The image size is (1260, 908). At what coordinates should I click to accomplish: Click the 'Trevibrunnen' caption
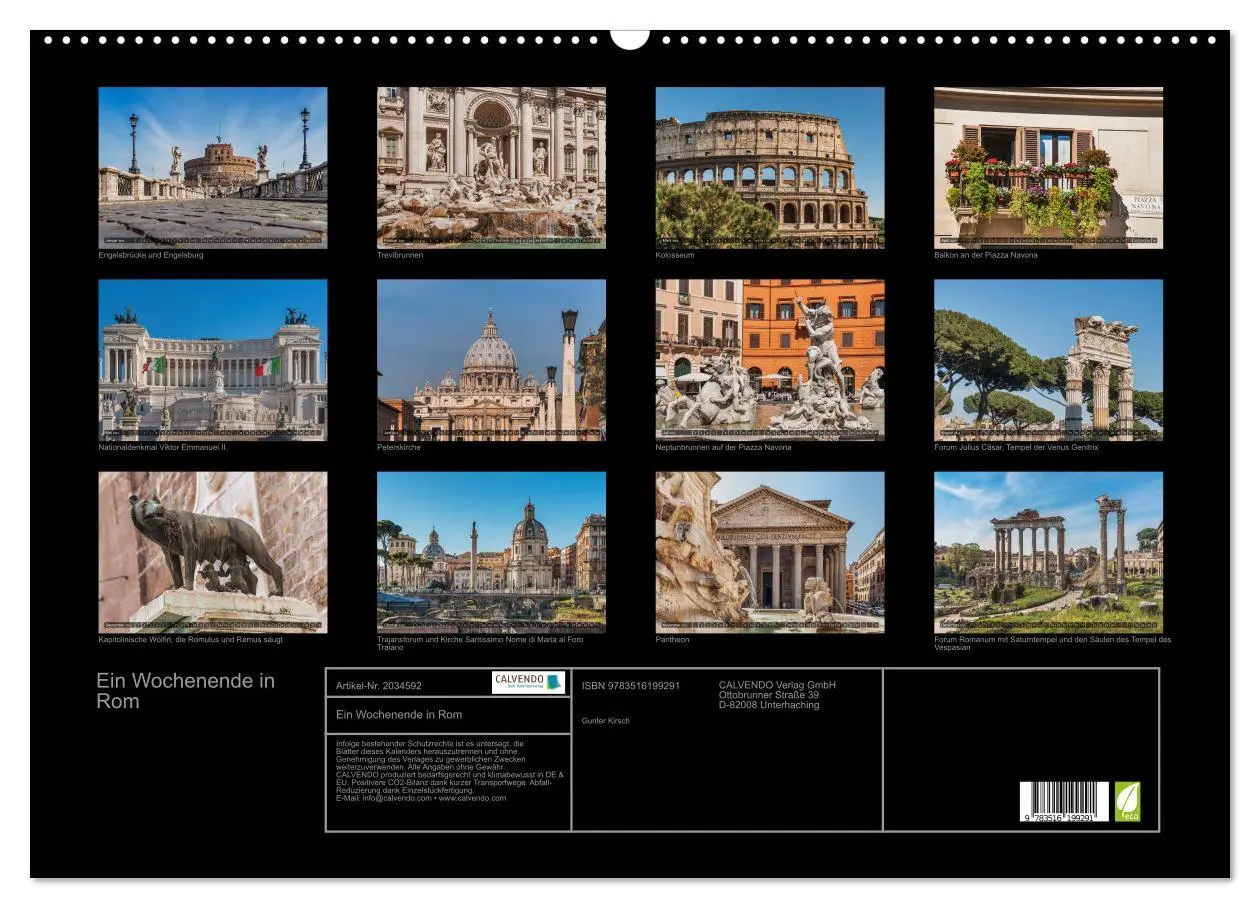coord(400,255)
